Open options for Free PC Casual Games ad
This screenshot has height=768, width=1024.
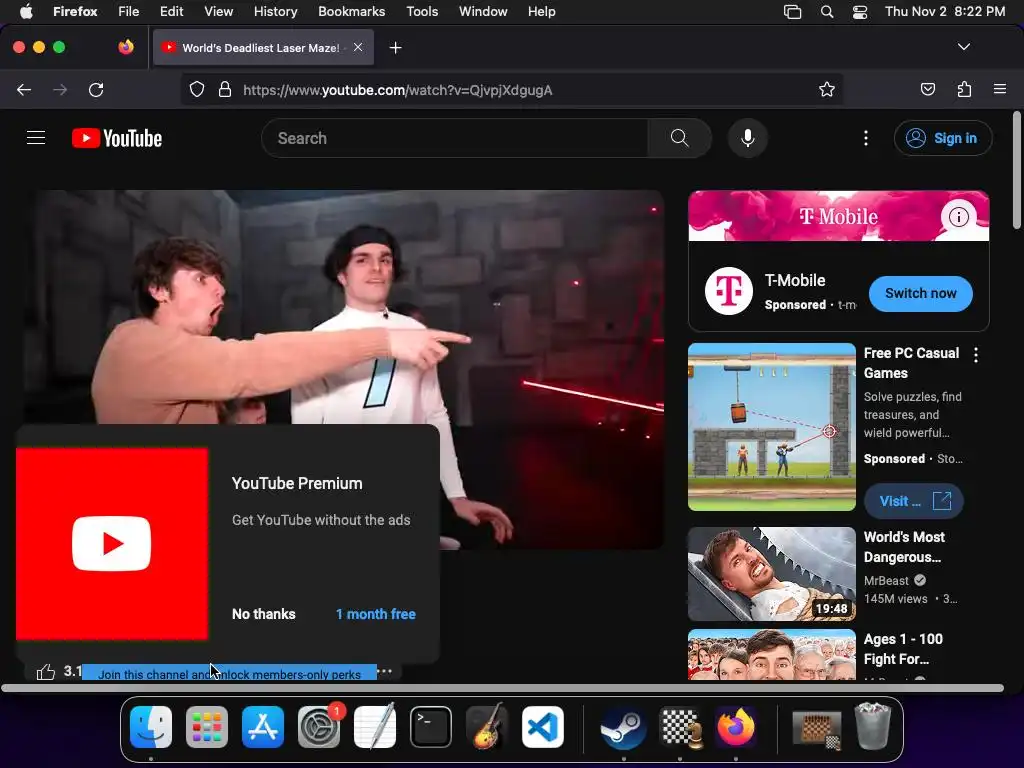pos(976,355)
